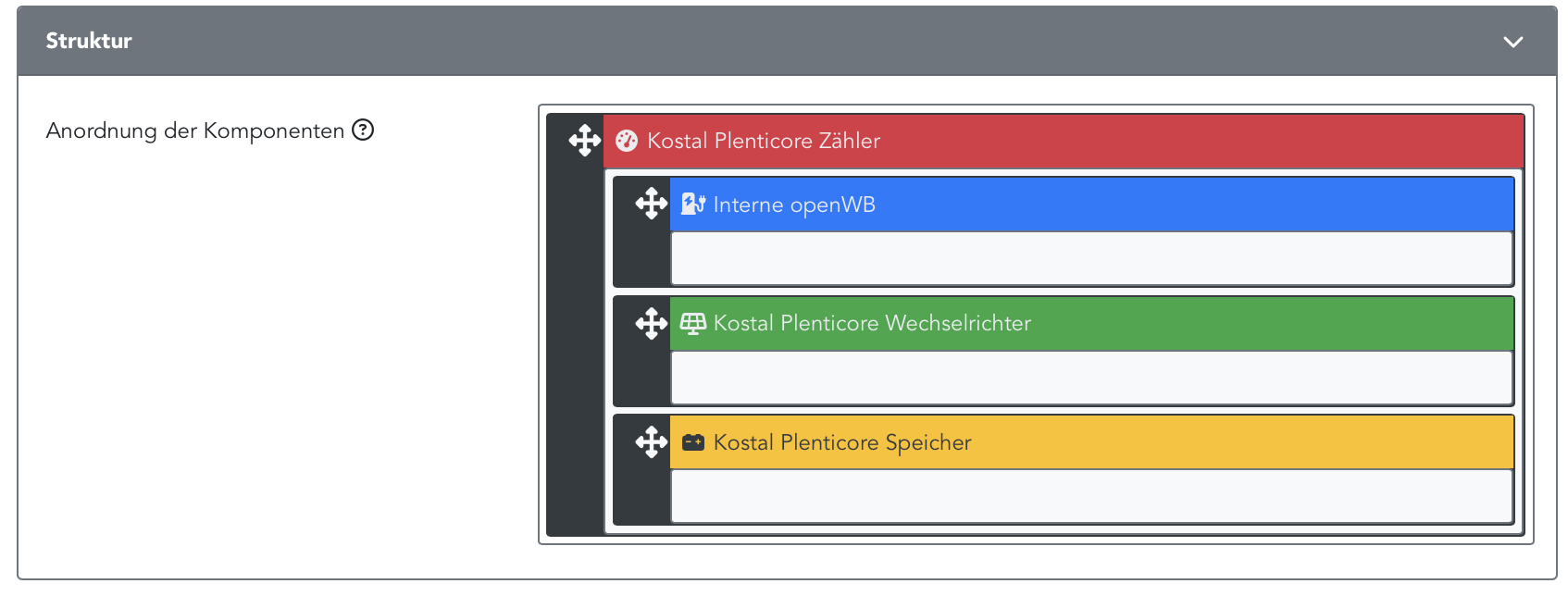Select the Kostal Plenticore Speicher yellow bar
The width and height of the screenshot is (1568, 596).
[1091, 442]
